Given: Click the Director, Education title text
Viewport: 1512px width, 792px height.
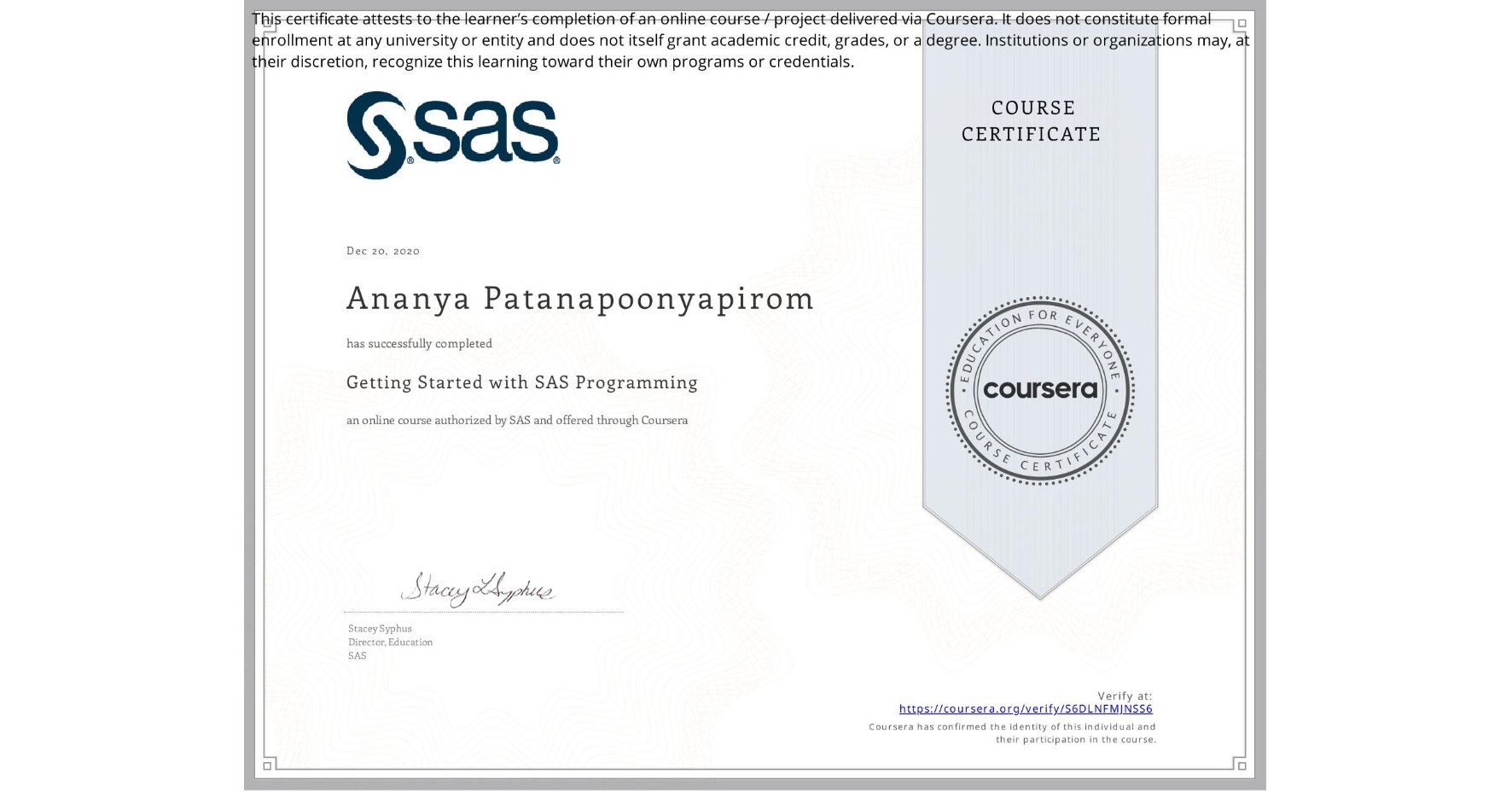Looking at the screenshot, I should pos(390,642).
